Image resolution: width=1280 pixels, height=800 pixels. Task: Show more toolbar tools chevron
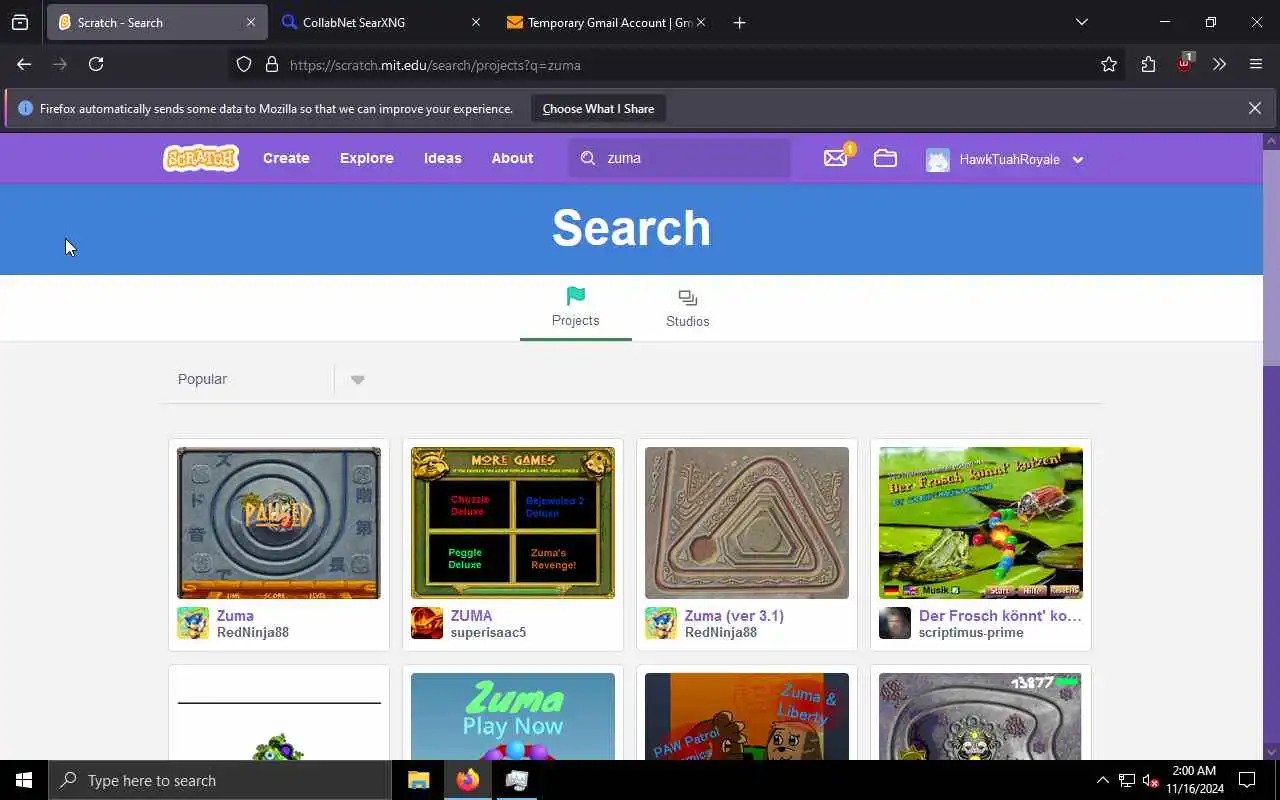[1219, 64]
